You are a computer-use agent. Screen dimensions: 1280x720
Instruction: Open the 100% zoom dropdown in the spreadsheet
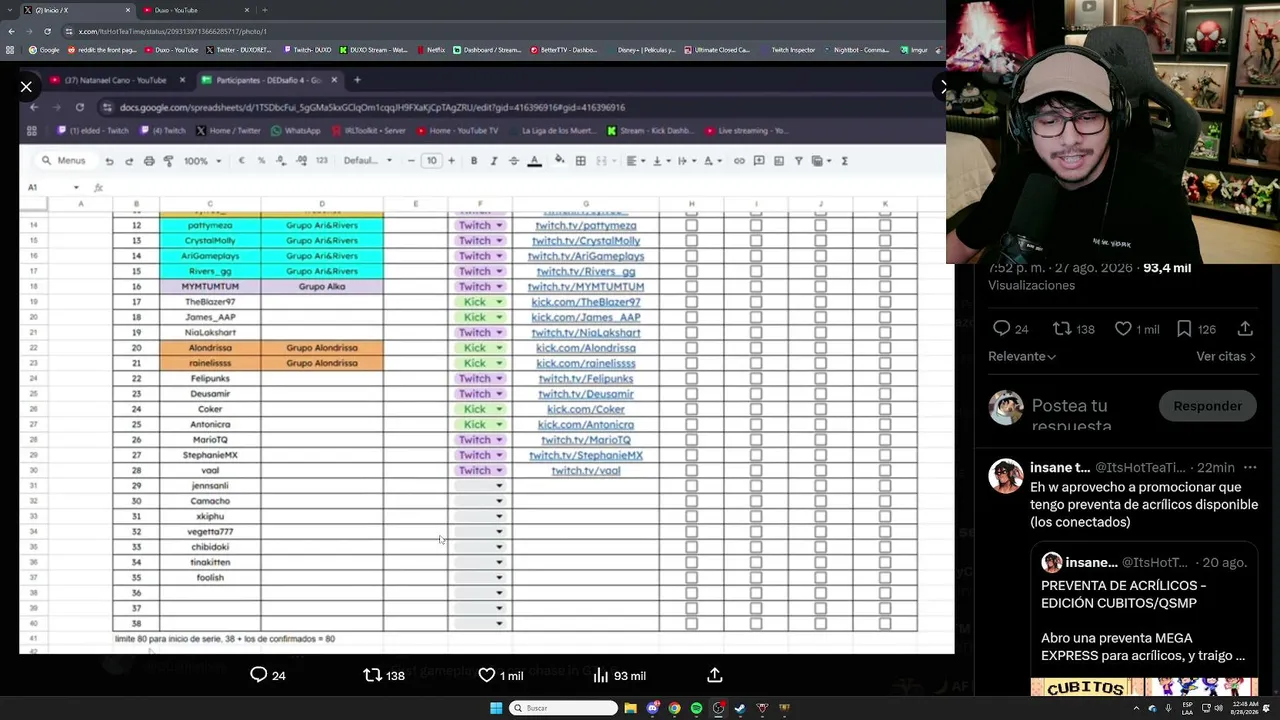pos(201,160)
